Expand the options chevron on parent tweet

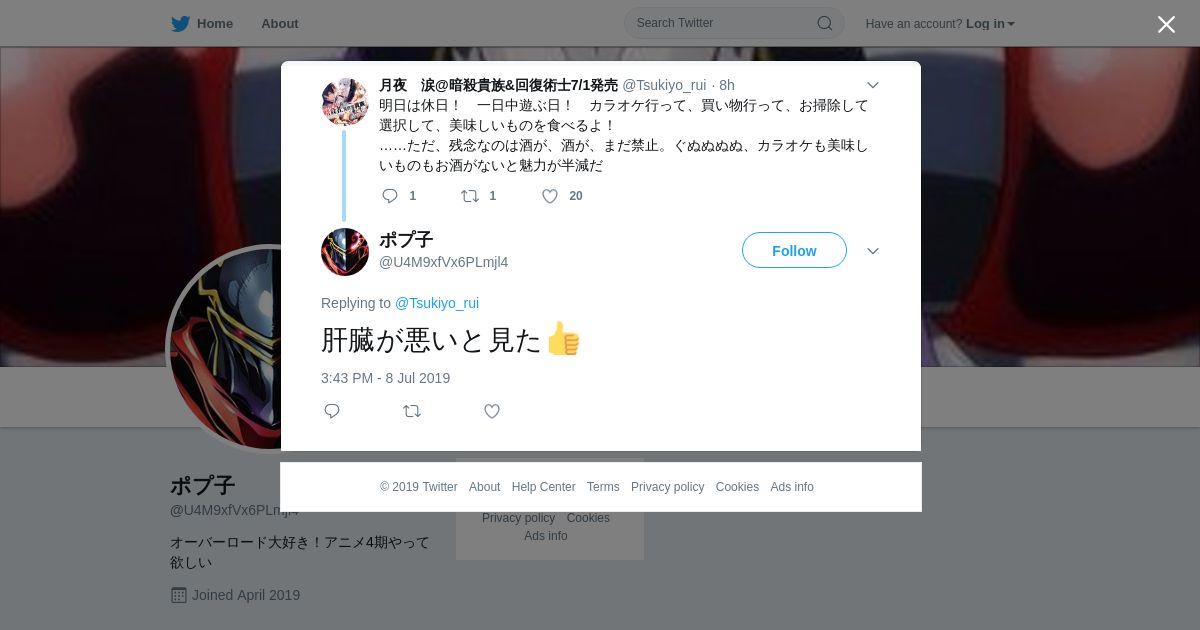(873, 86)
